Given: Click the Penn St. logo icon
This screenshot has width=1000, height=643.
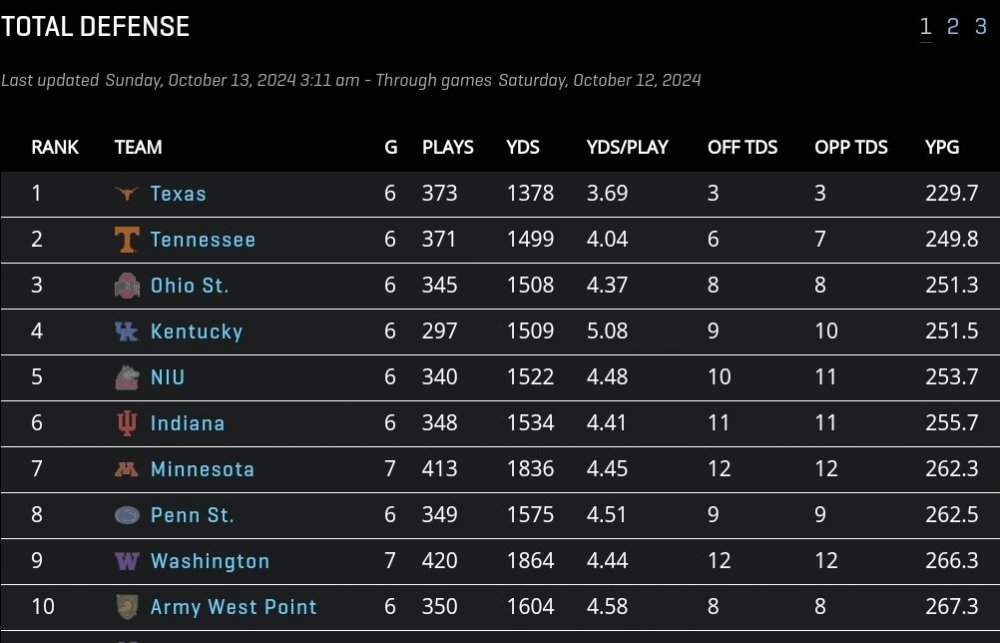Looking at the screenshot, I should tap(127, 516).
